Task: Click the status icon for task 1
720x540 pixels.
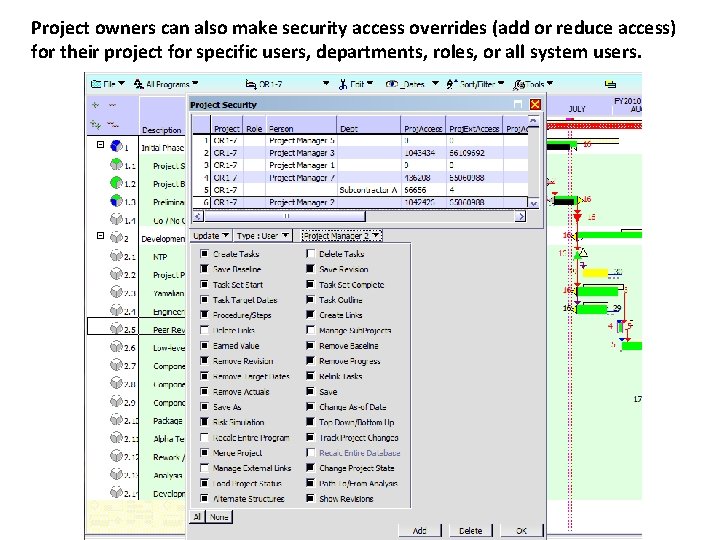Action: pos(116,146)
